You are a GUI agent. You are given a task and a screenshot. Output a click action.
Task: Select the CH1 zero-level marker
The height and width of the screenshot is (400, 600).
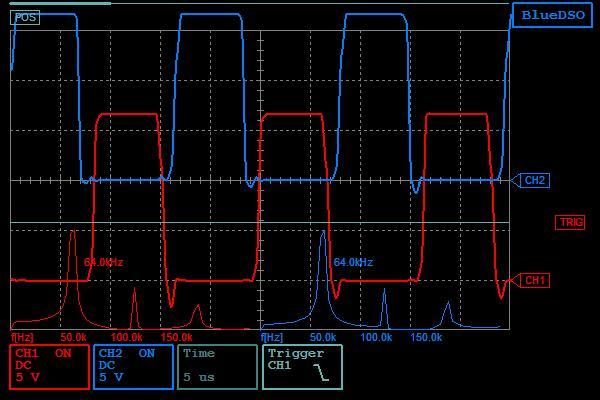click(531, 281)
